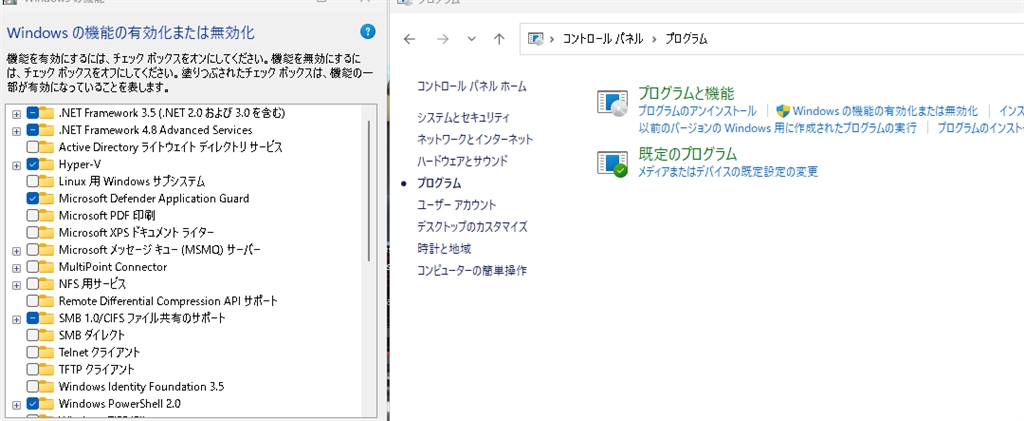This screenshot has width=1024, height=421.
Task: Click the shield icon beside Windows の機能の有効化
Action: point(782,111)
